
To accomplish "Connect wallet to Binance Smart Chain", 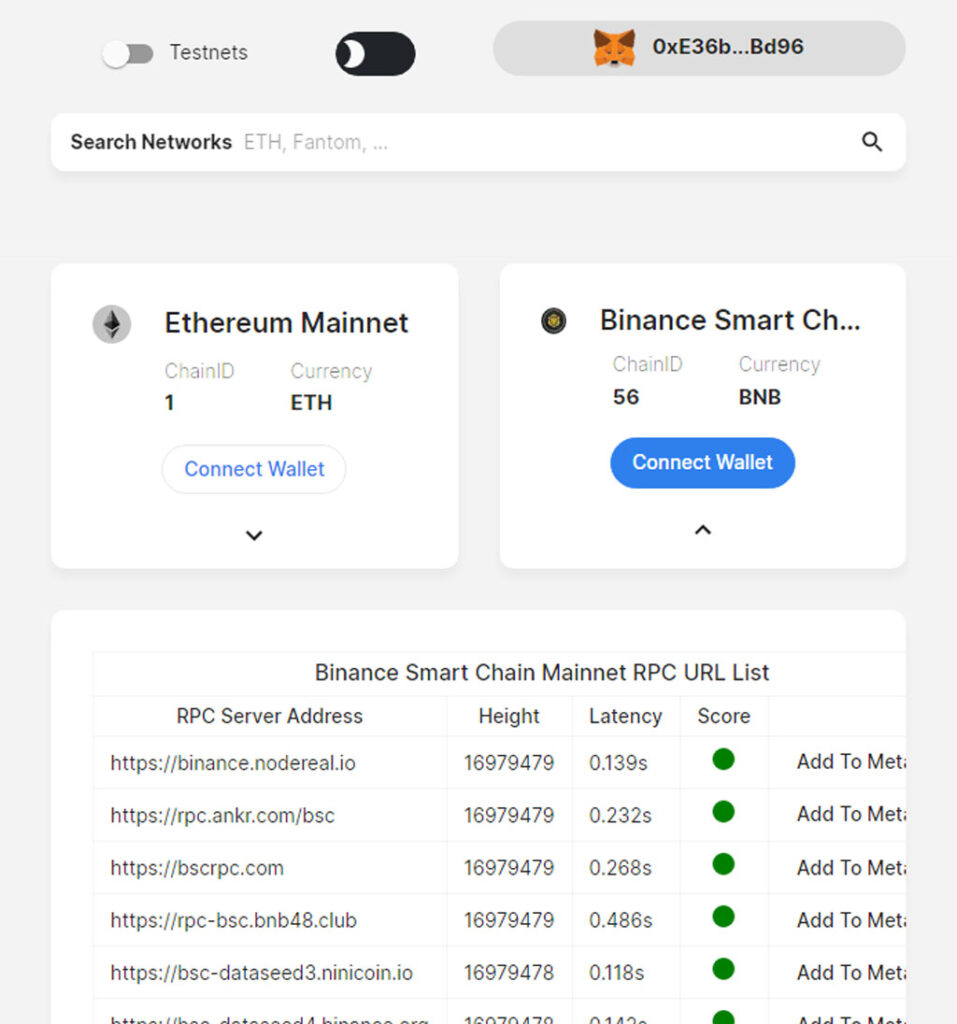I will click(x=702, y=462).
